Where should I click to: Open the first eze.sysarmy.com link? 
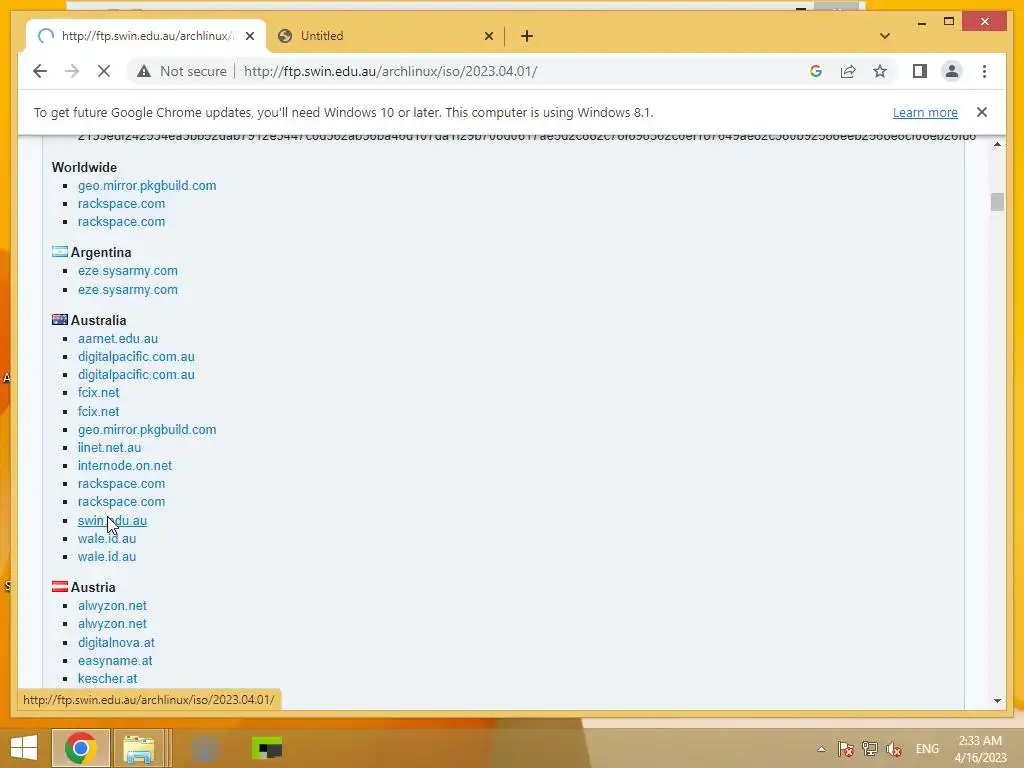[127, 270]
